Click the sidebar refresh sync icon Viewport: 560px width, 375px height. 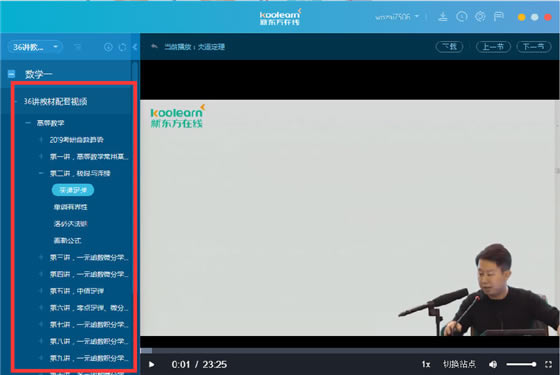click(x=122, y=47)
